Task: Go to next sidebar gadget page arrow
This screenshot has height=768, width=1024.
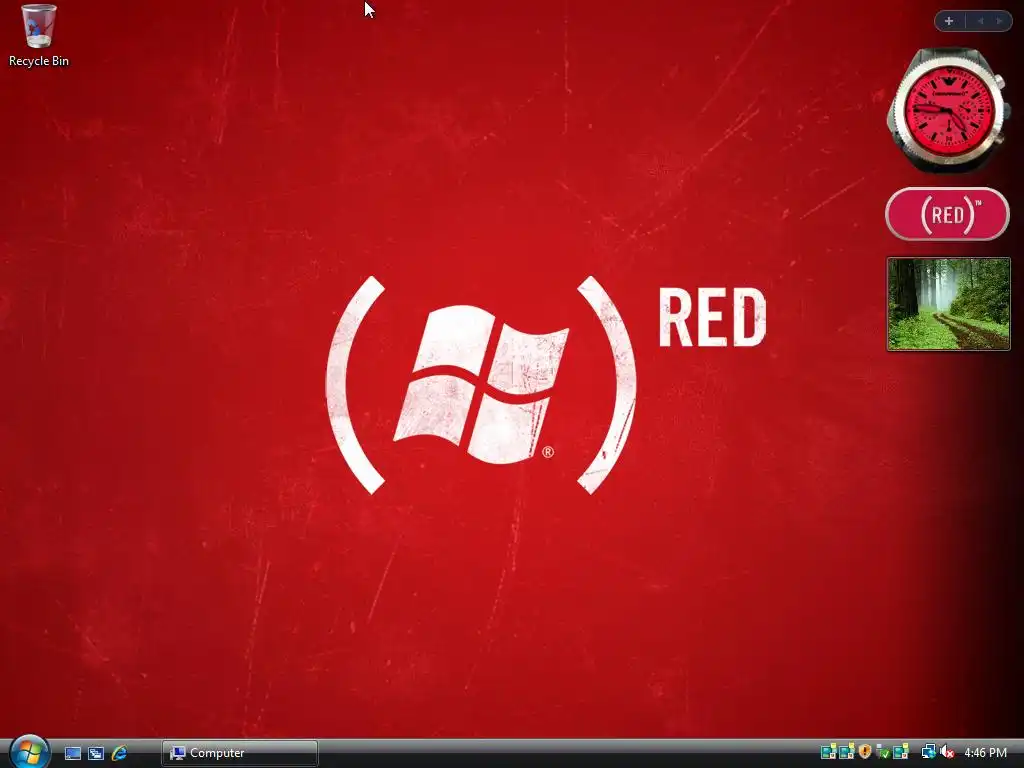Action: [999, 21]
